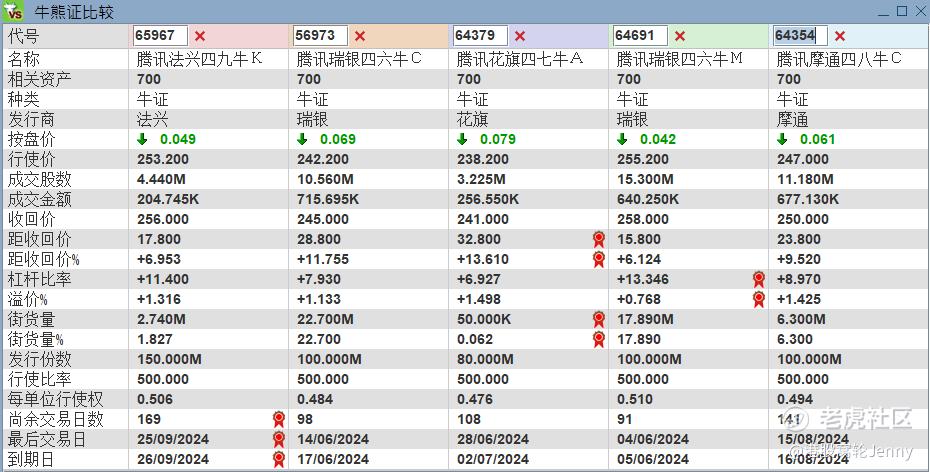Click turnover value 715.695K
930x472 pixels.
tap(328, 200)
